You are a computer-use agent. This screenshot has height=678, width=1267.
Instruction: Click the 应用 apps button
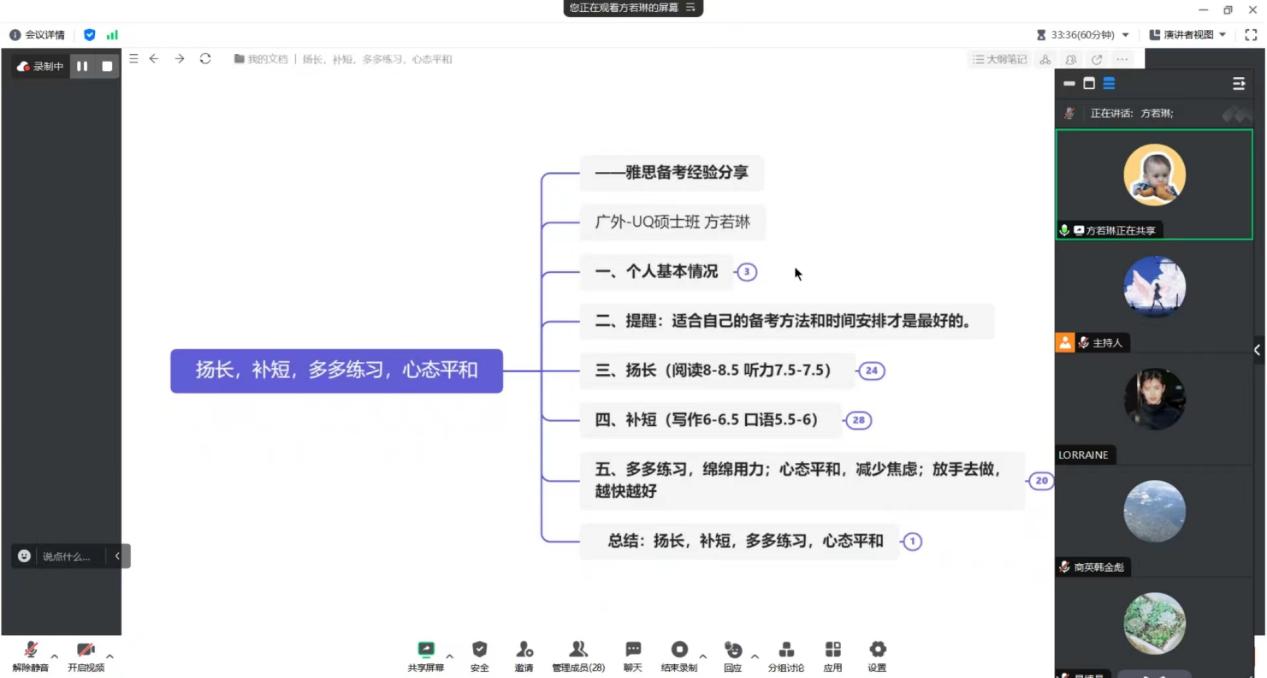tap(832, 655)
